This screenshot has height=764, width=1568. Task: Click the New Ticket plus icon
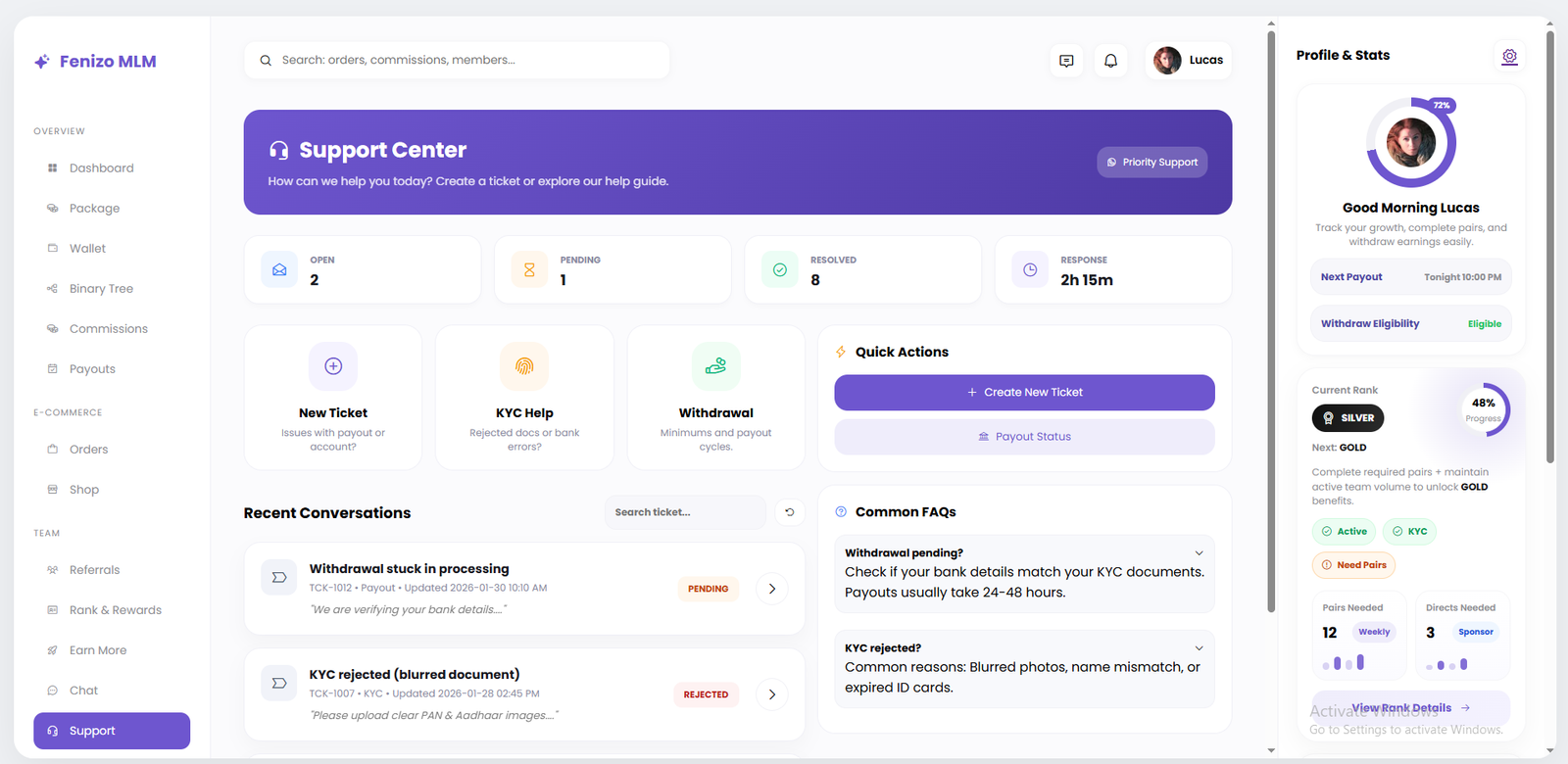[x=333, y=366]
